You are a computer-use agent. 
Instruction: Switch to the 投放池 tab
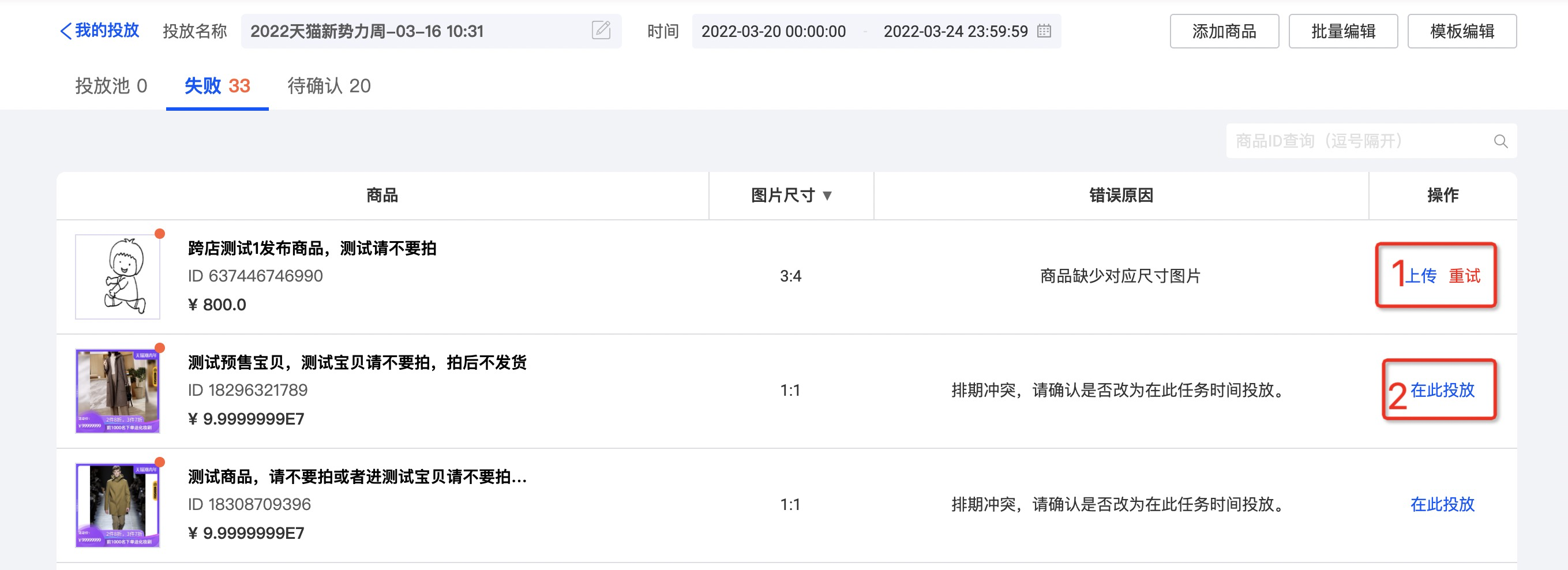point(111,86)
